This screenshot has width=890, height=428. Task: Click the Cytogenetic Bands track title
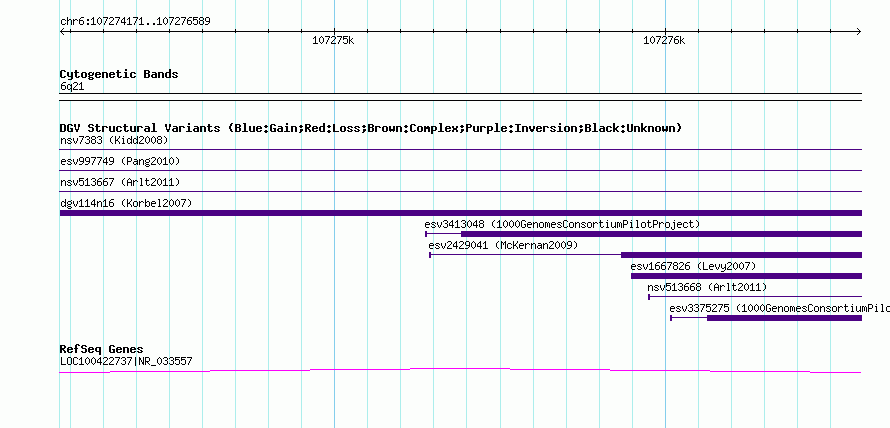coord(119,74)
